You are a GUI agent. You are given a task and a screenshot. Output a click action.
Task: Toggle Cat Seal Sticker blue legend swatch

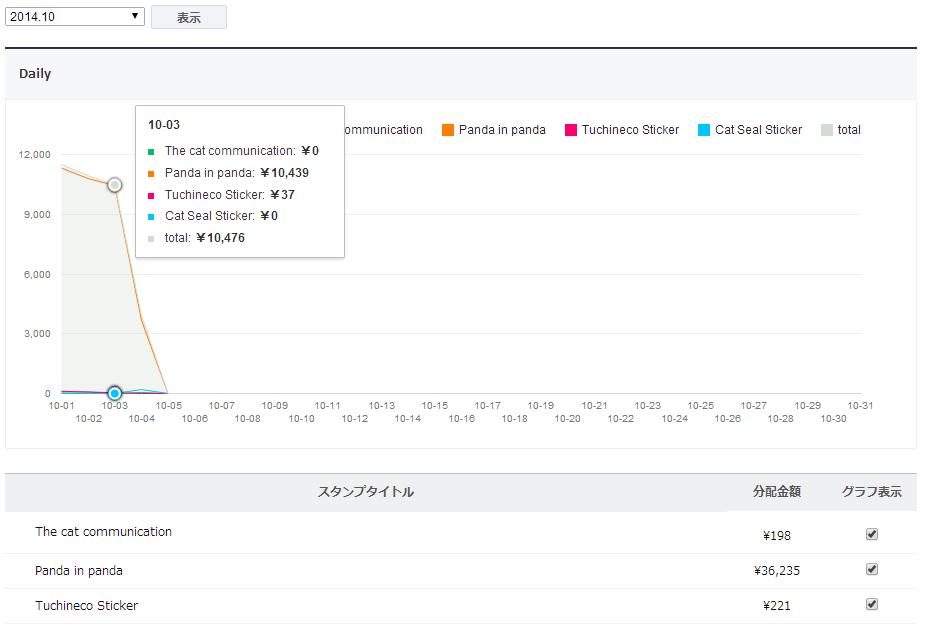(x=704, y=130)
